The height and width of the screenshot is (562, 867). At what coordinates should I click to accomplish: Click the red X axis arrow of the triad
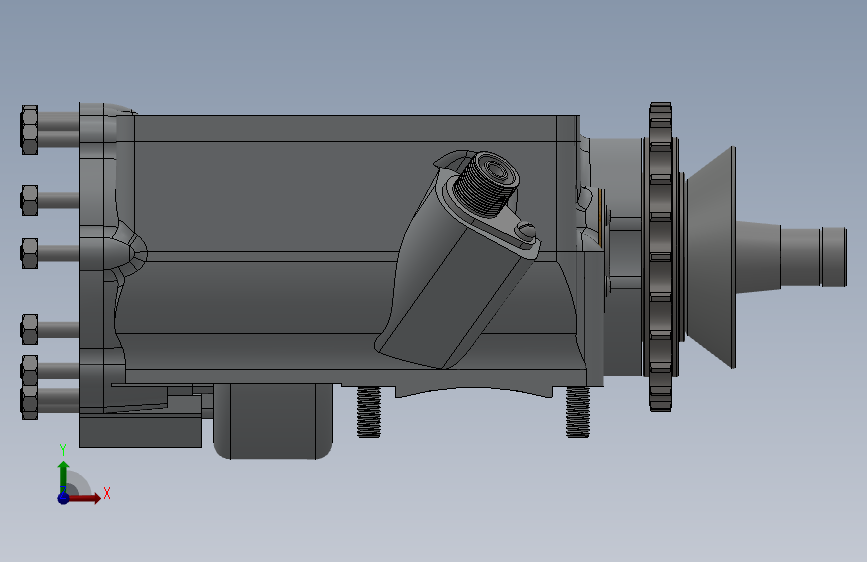[x=84, y=498]
